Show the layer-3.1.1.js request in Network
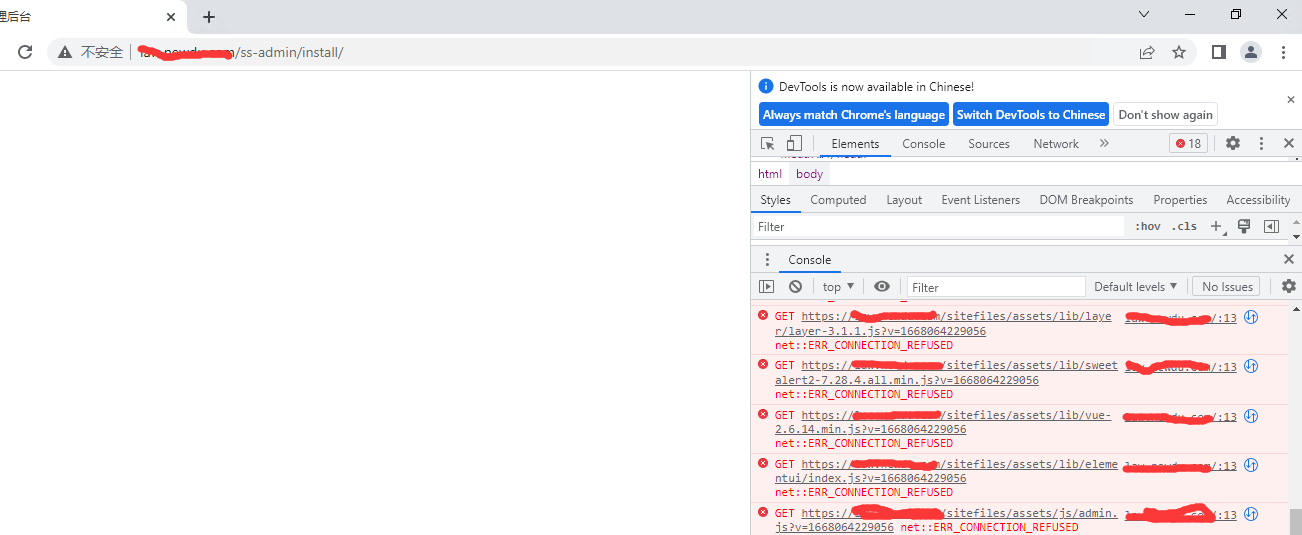 pos(1250,317)
